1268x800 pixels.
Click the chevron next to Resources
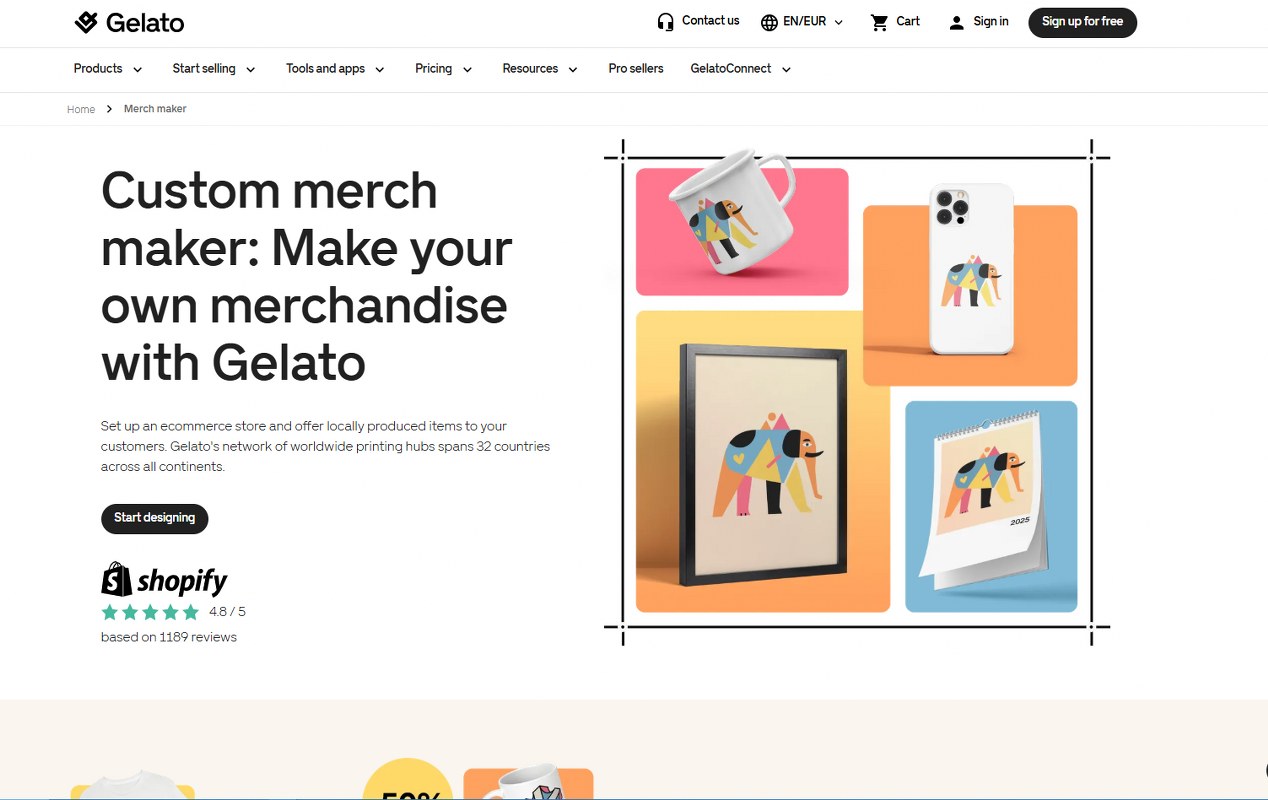573,70
